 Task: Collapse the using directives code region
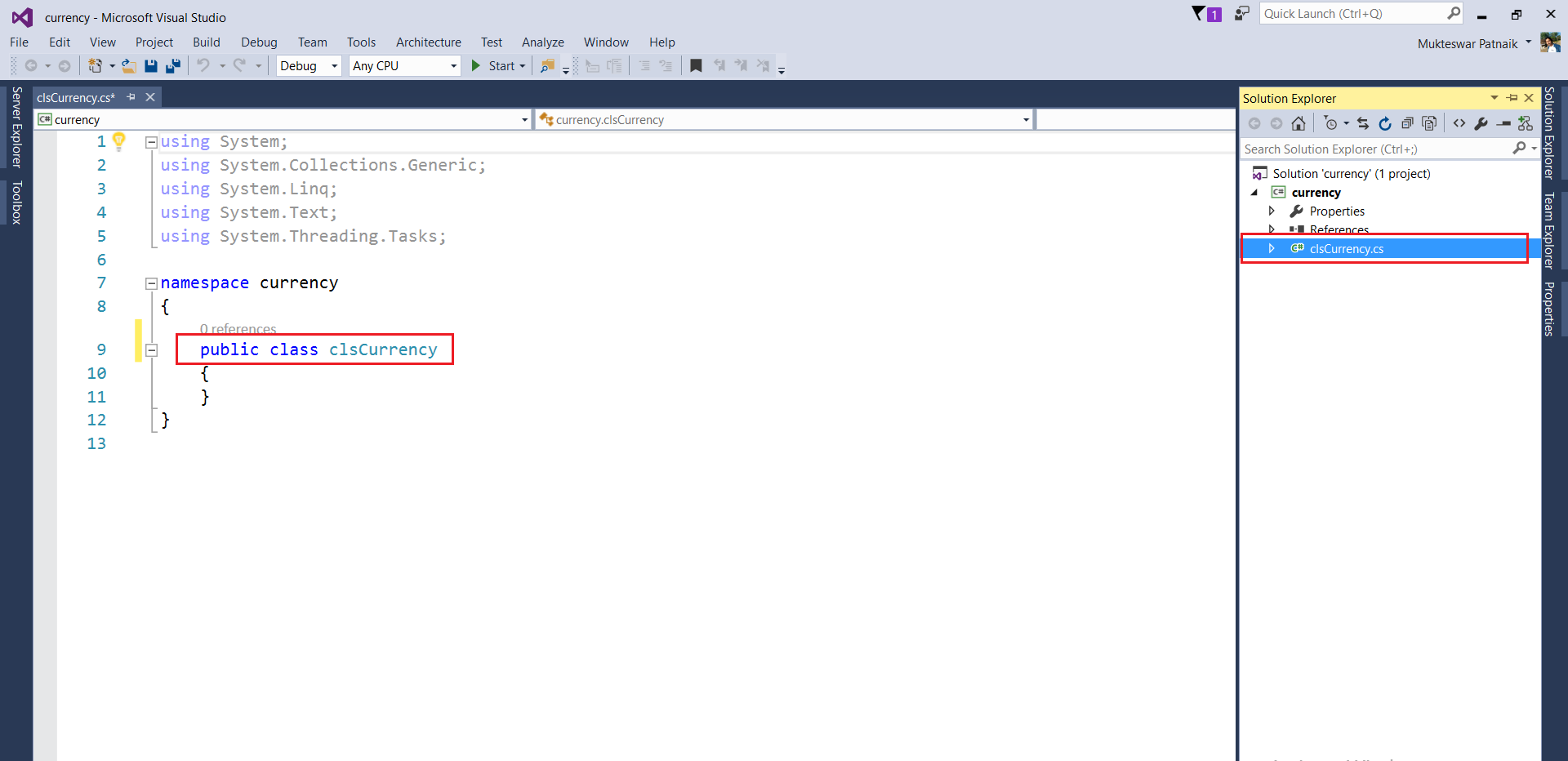[151, 141]
